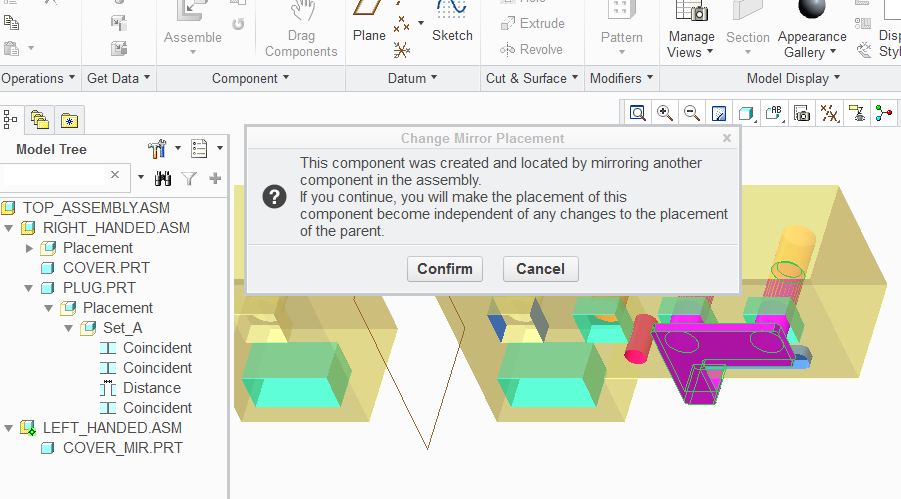Click the Zoom In magnifier icon
Screen dimensions: 901x499
pyautogui.click(x=665, y=113)
